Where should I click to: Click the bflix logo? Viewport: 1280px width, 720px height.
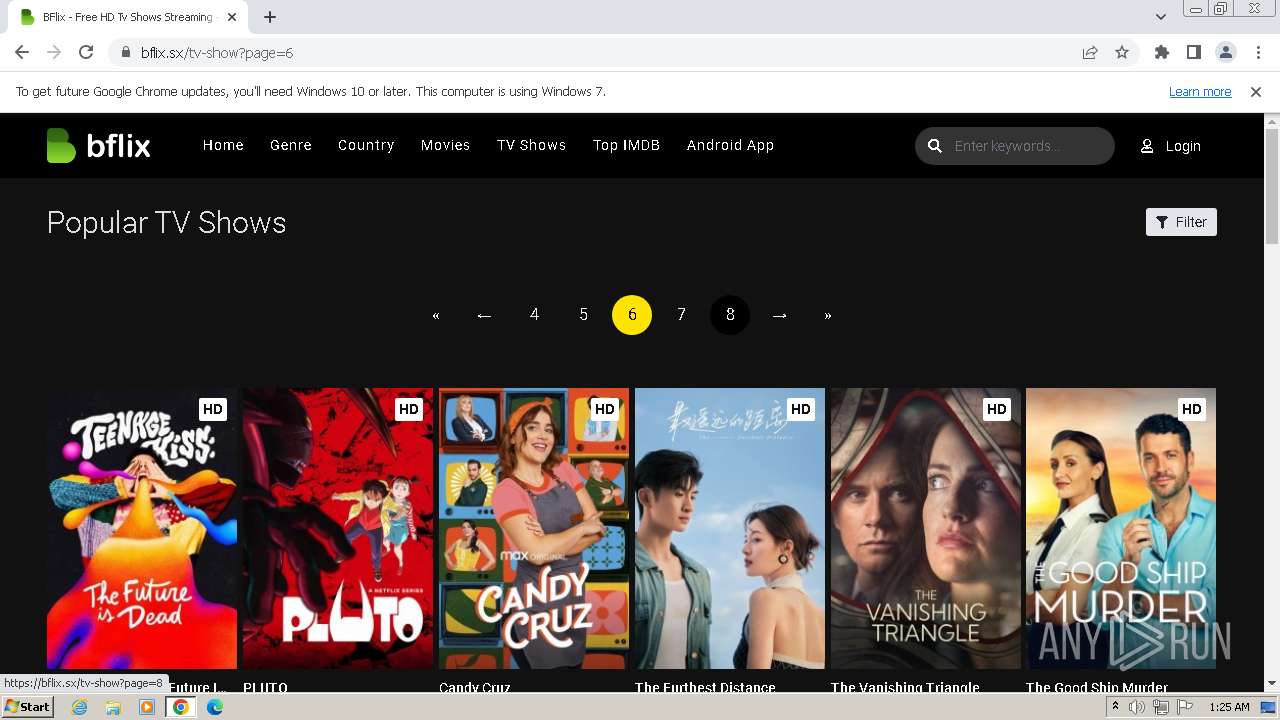click(98, 146)
